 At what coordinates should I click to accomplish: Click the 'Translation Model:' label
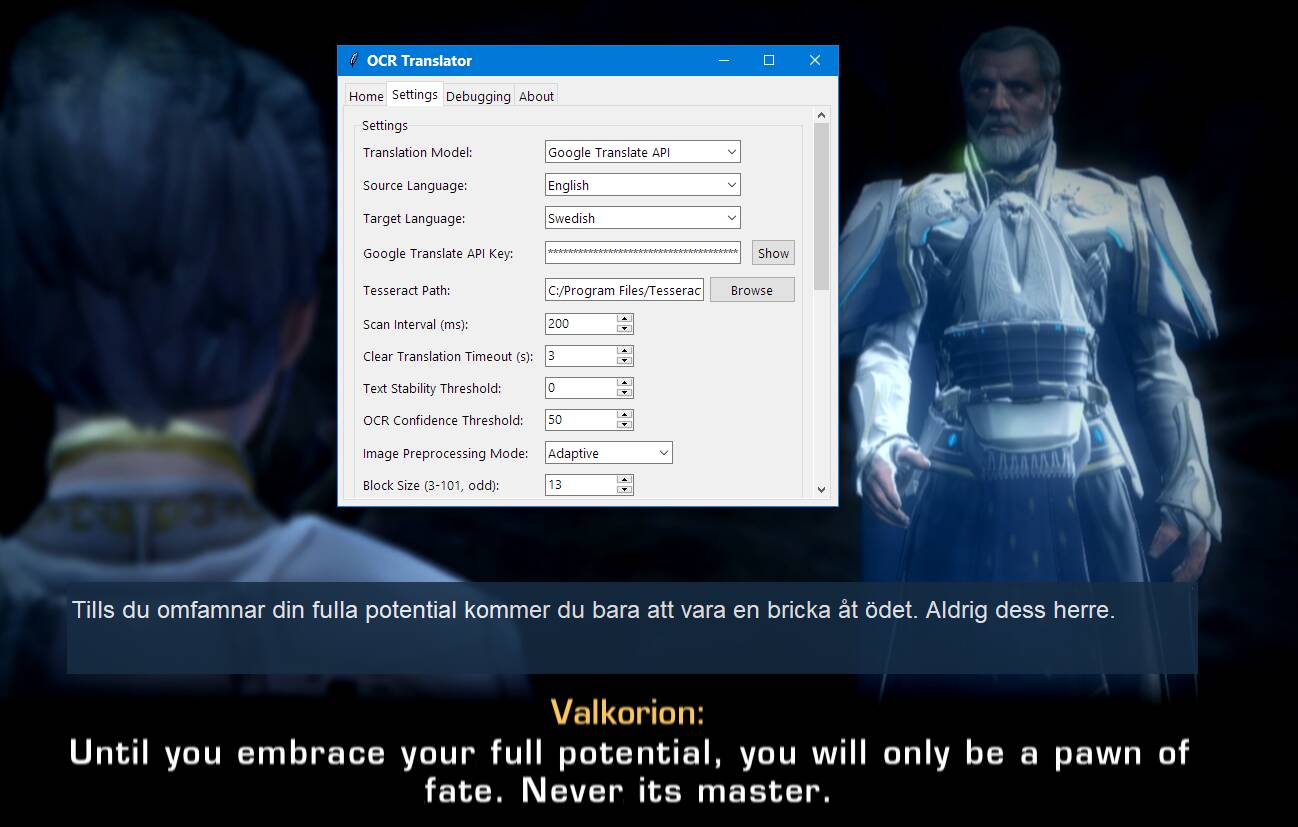pyautogui.click(x=417, y=152)
